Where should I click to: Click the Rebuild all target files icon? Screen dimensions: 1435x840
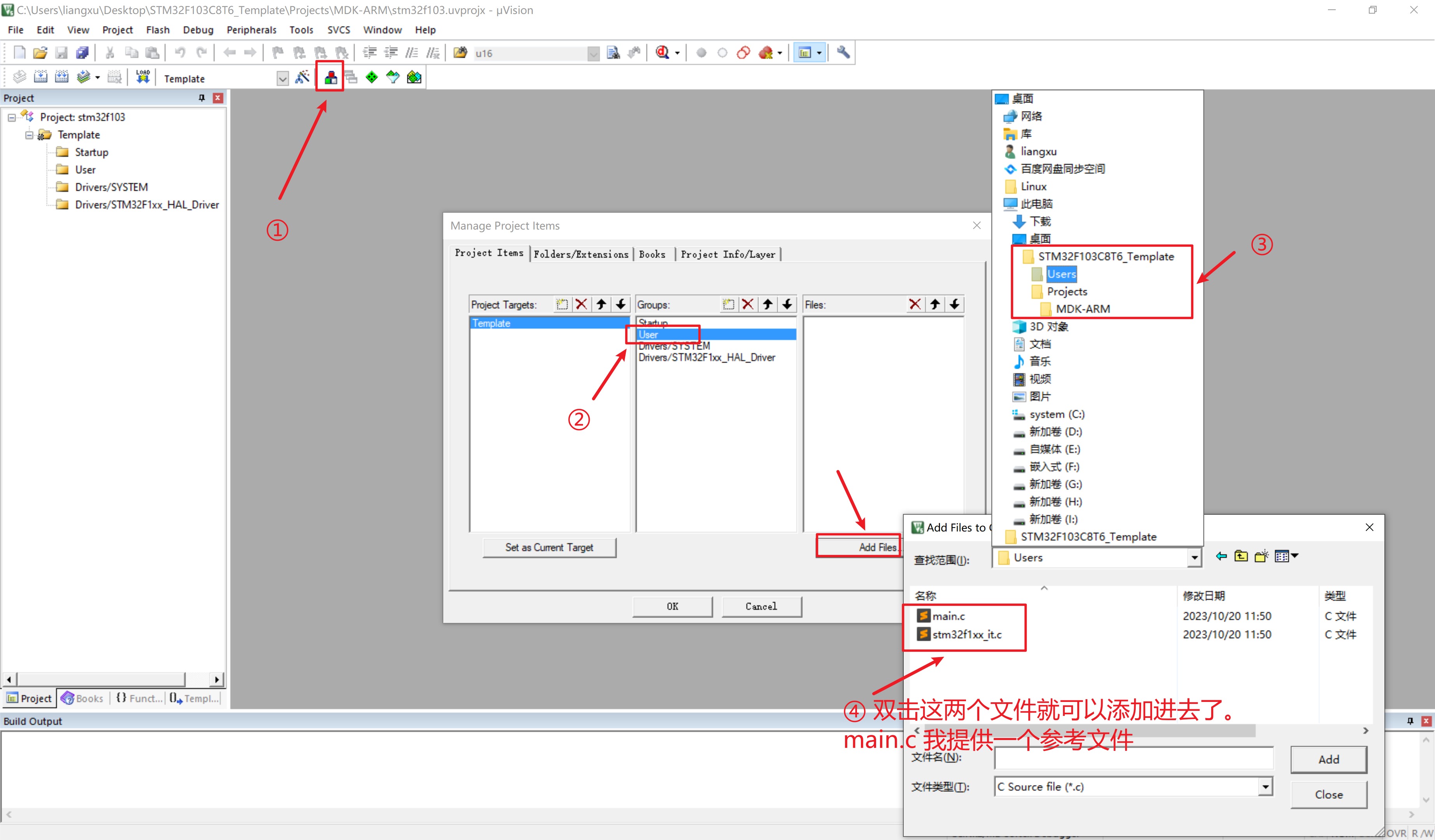61,77
